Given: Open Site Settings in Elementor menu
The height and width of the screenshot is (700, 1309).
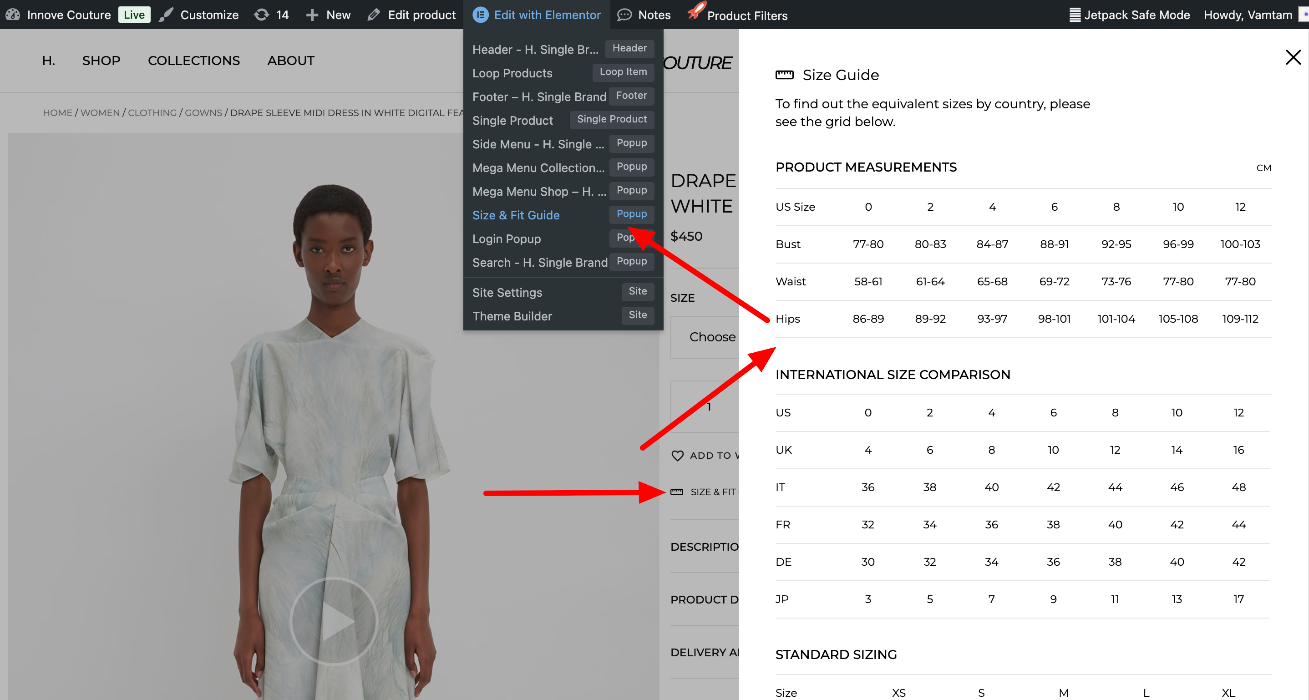Looking at the screenshot, I should (x=562, y=292).
